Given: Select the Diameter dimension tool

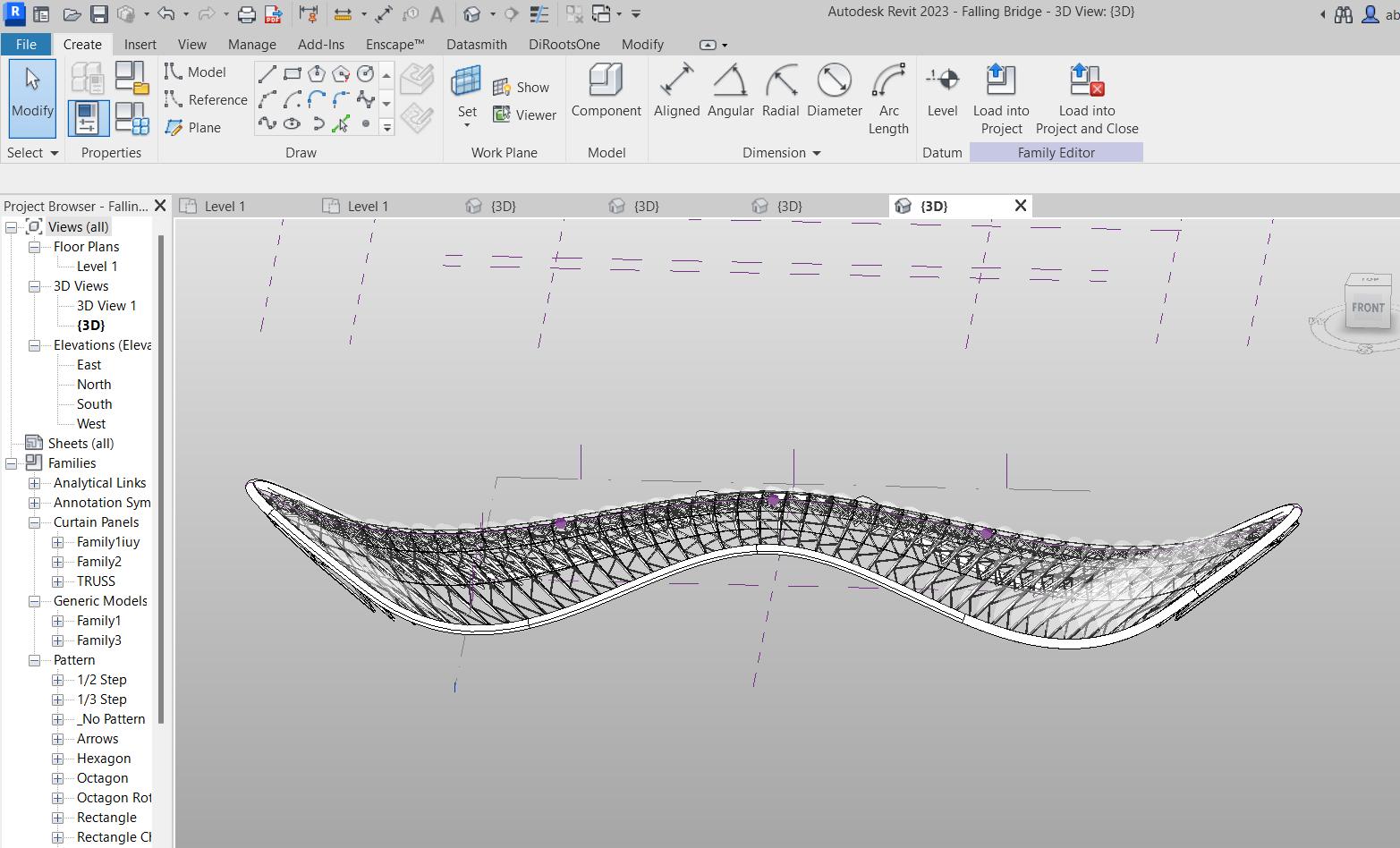Looking at the screenshot, I should point(834,91).
